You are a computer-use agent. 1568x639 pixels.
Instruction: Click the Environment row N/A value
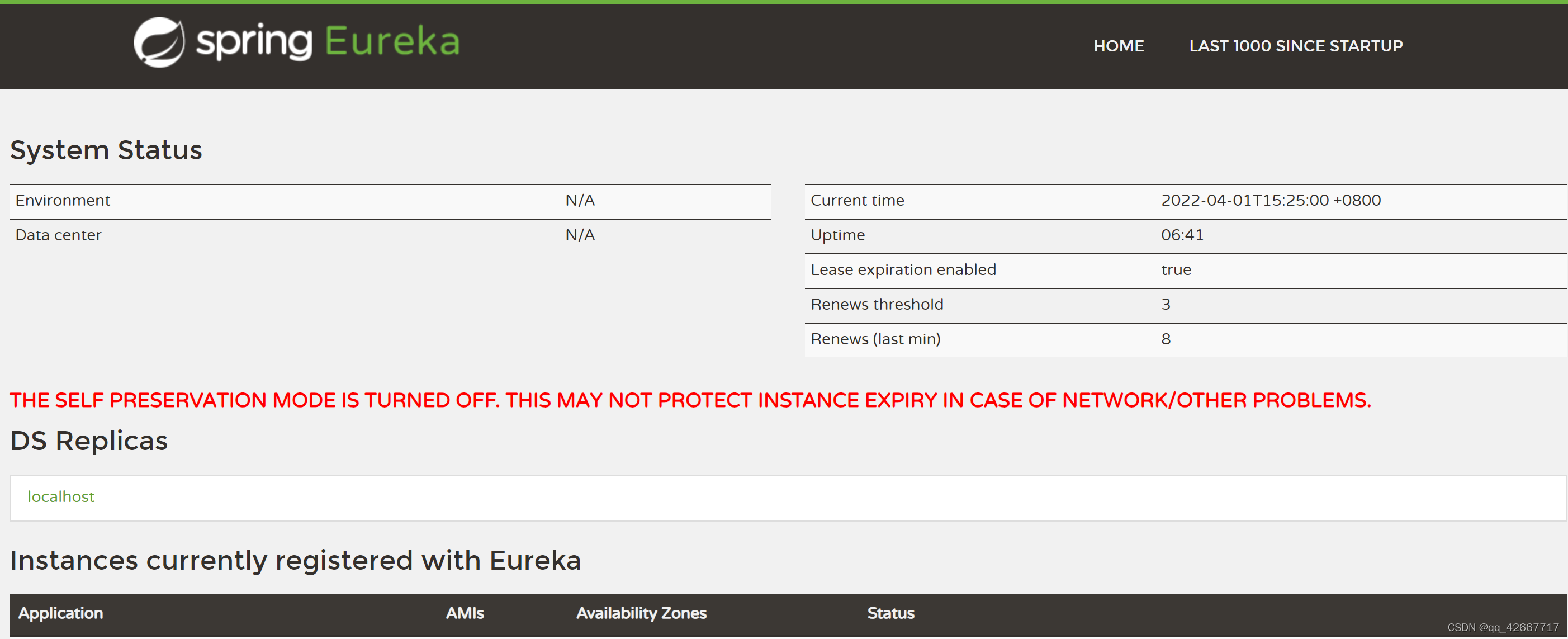580,200
